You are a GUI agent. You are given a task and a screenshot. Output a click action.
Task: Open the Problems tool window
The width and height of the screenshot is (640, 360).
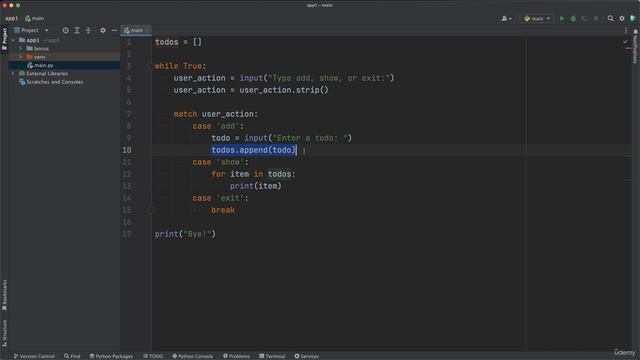click(x=236, y=356)
